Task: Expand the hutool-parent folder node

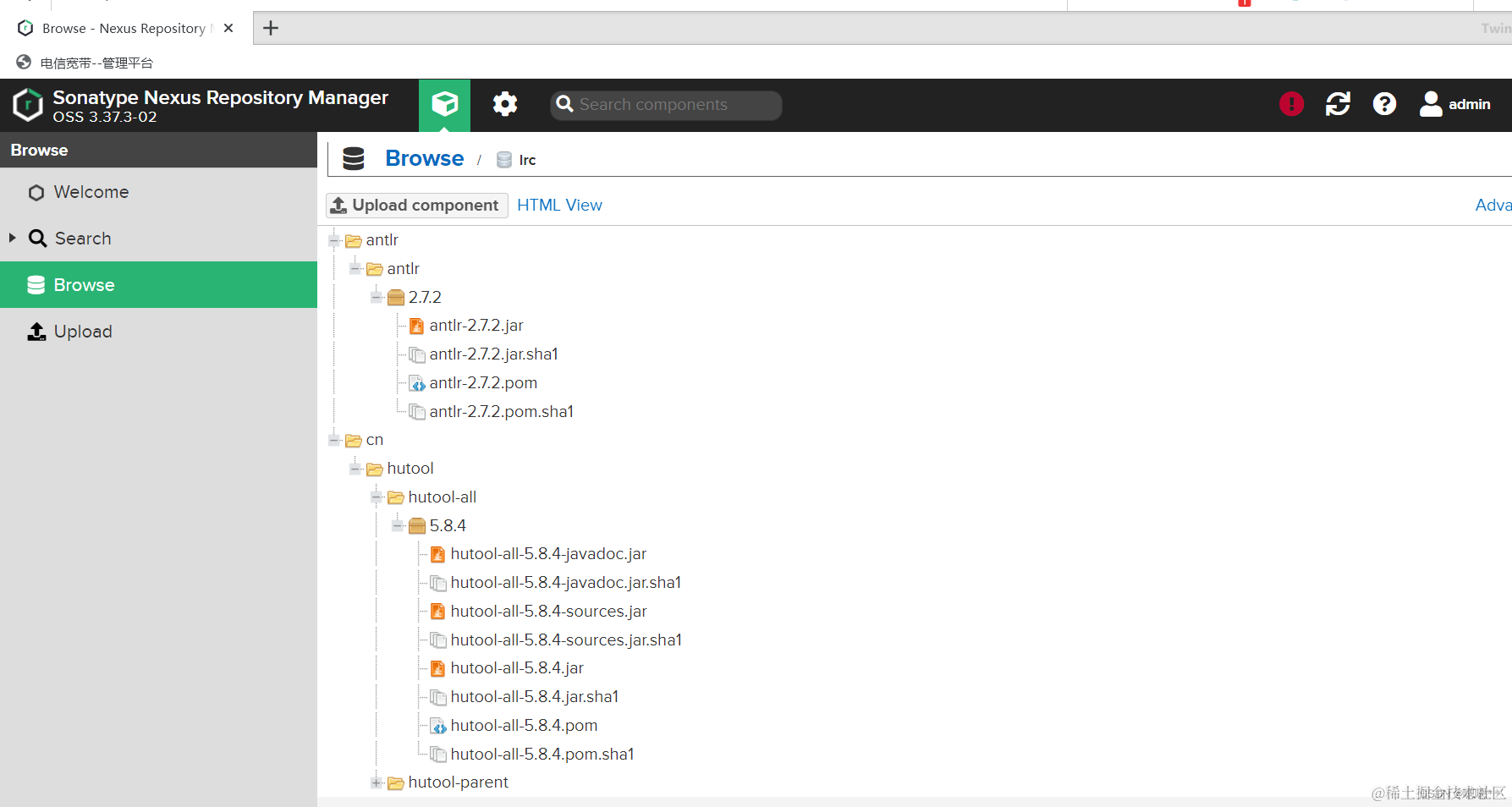Action: click(x=377, y=782)
